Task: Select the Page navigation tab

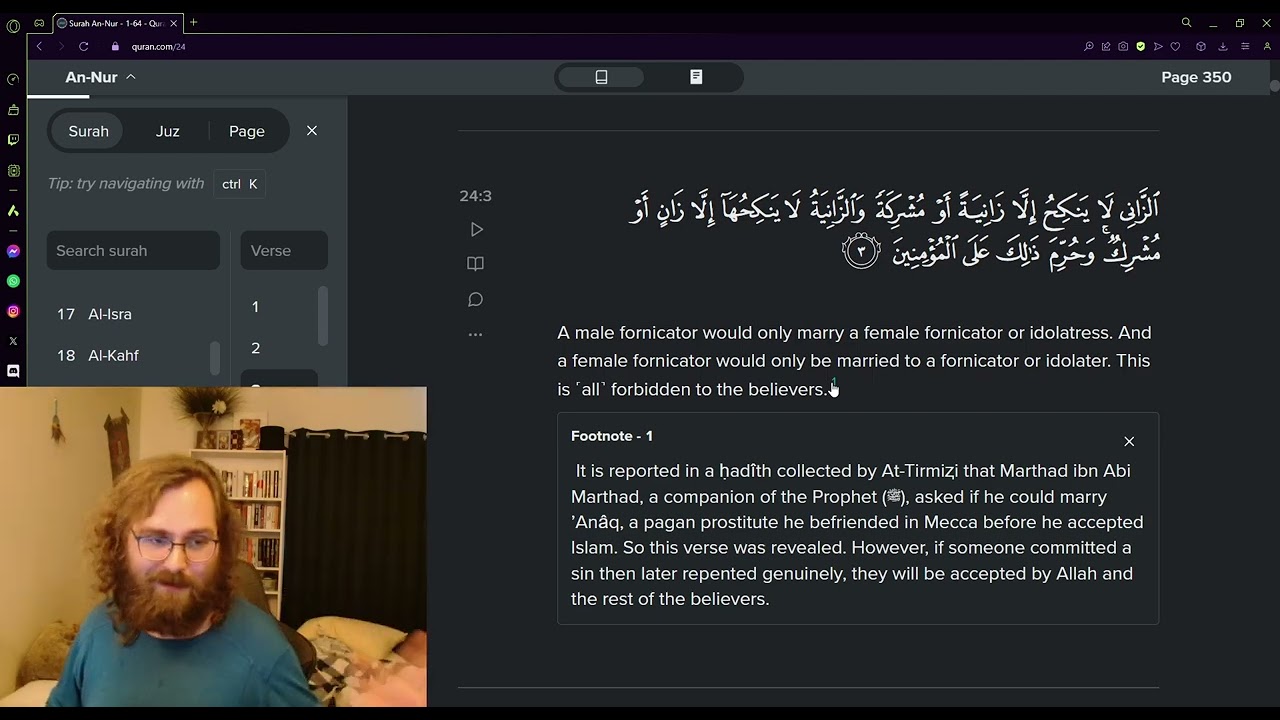Action: pyautogui.click(x=246, y=131)
